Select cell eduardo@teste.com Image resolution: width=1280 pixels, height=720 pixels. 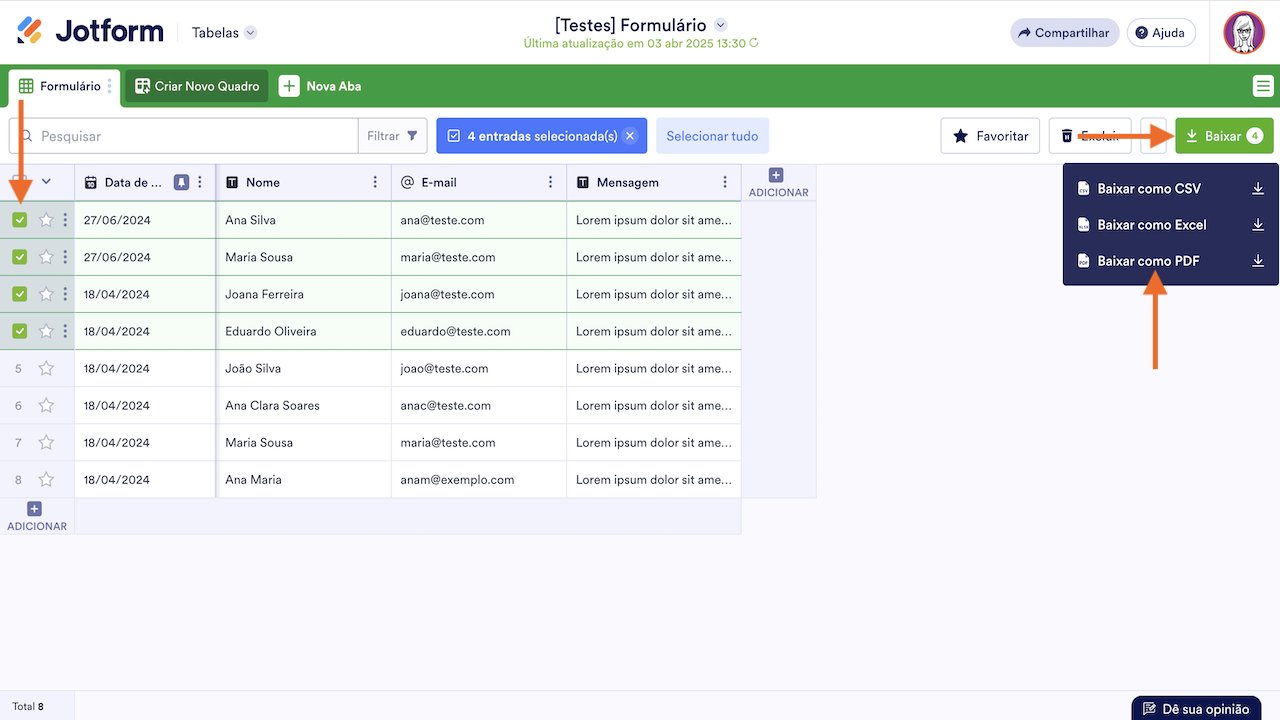(479, 331)
